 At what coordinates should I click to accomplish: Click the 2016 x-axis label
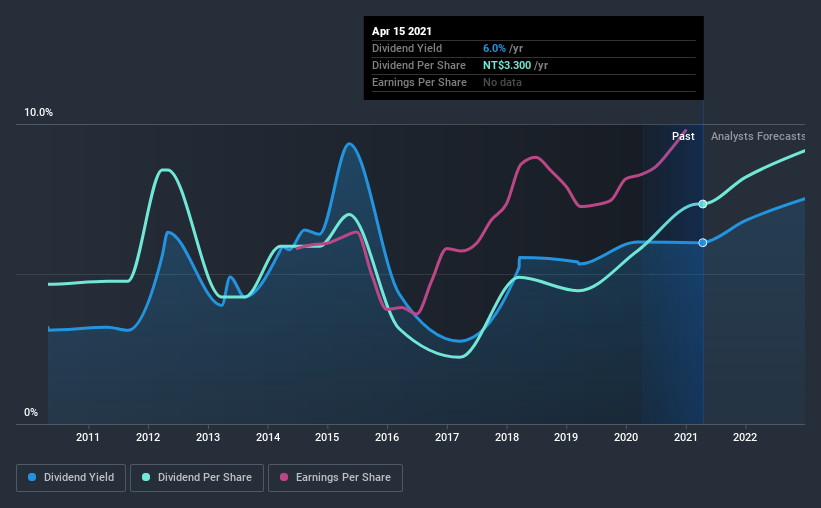click(x=387, y=437)
